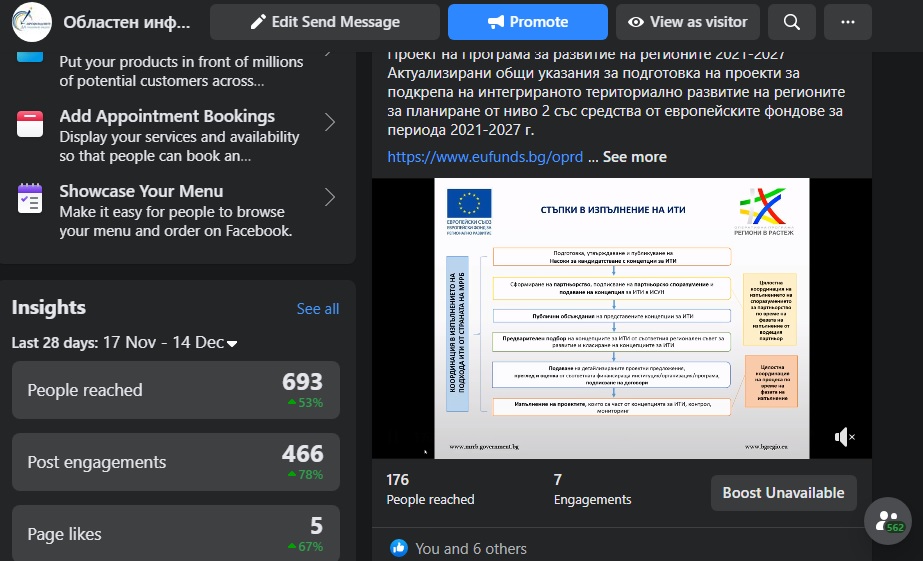The image size is (923, 561).
Task: Expand Showcase Your Menu chevron
Action: (330, 197)
